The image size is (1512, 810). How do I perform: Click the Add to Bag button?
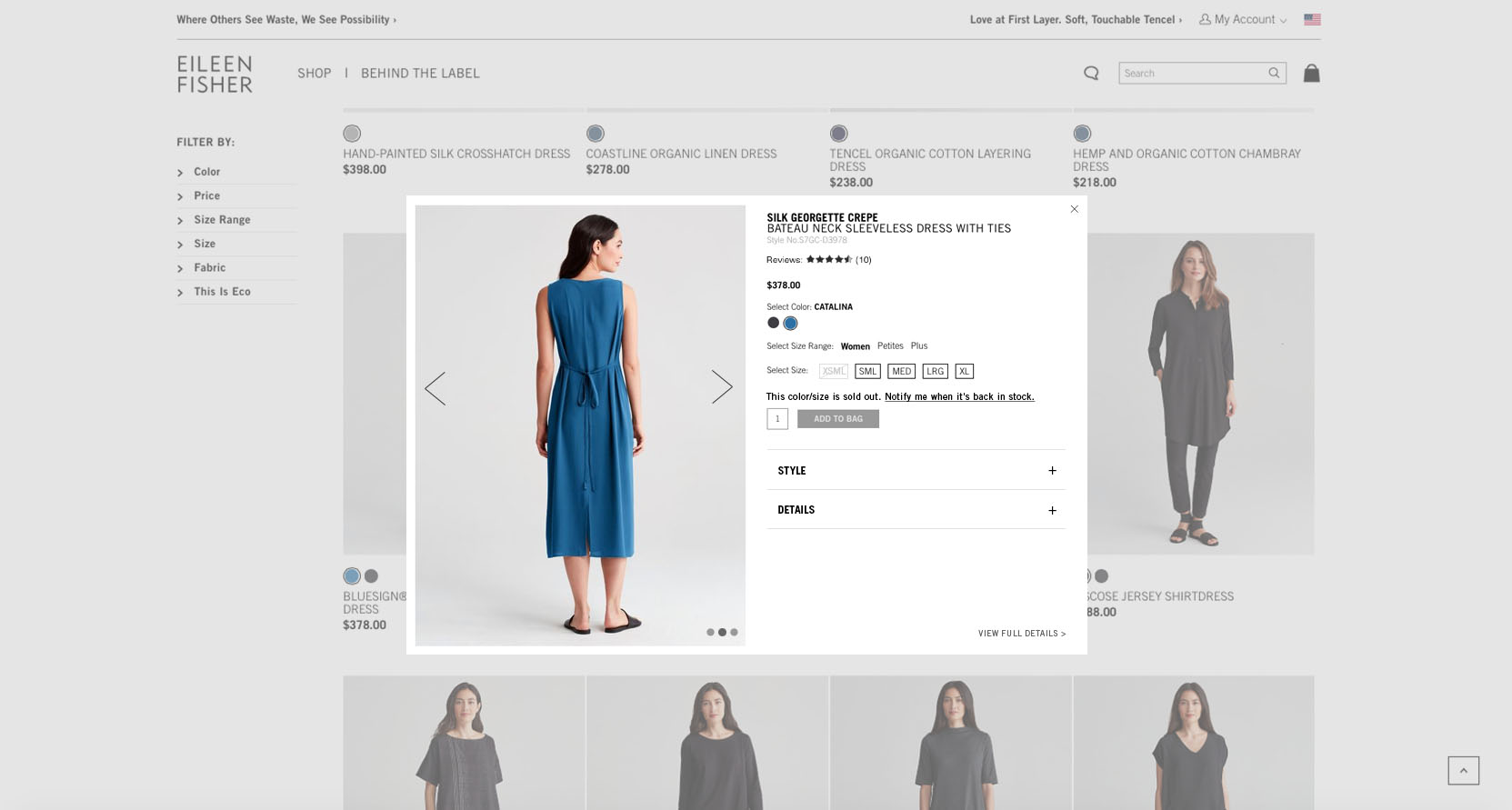coord(838,418)
